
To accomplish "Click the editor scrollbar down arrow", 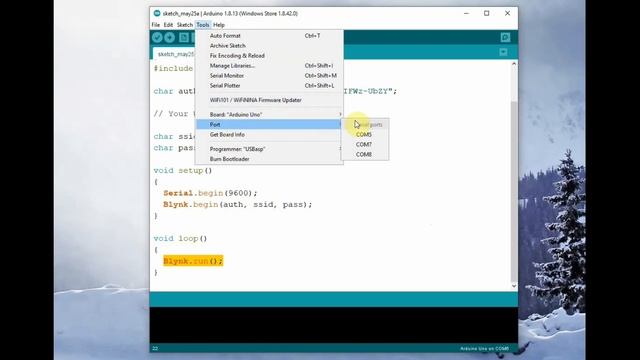I will click(514, 286).
